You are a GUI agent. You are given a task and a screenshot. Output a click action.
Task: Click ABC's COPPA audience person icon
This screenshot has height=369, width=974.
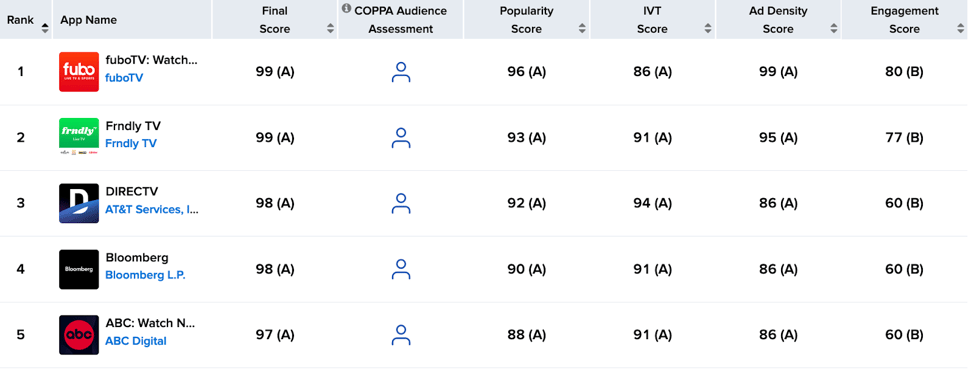[x=401, y=335]
